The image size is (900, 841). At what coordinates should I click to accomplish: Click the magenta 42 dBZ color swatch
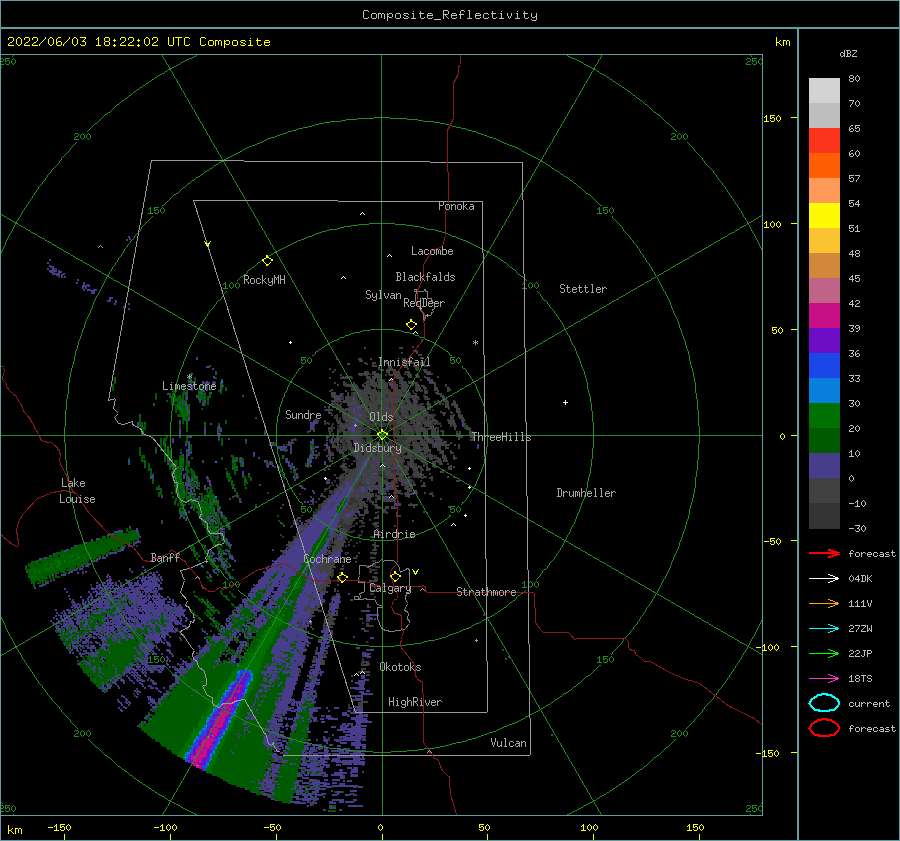point(824,316)
